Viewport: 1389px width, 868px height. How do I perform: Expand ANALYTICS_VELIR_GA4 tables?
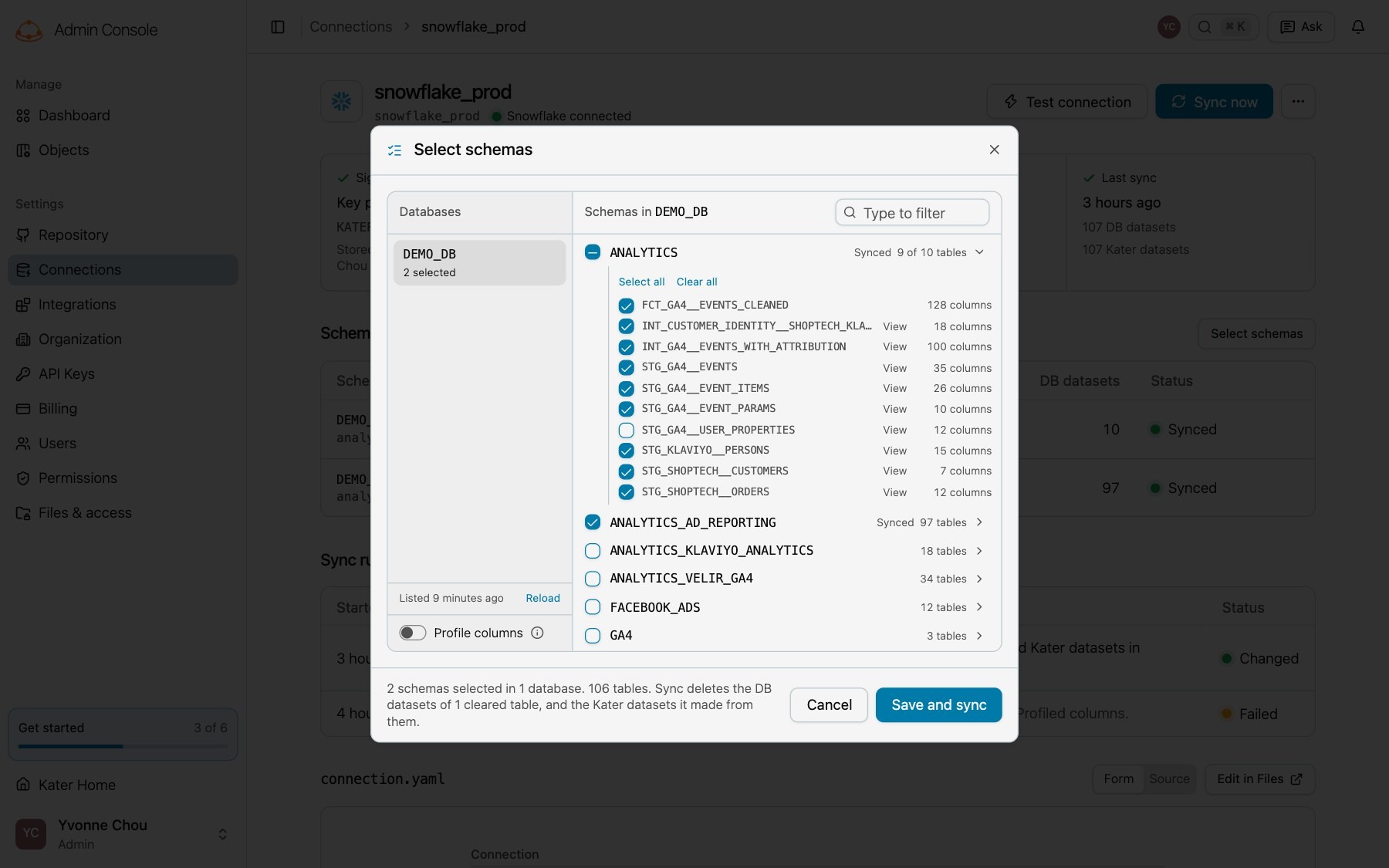(979, 579)
